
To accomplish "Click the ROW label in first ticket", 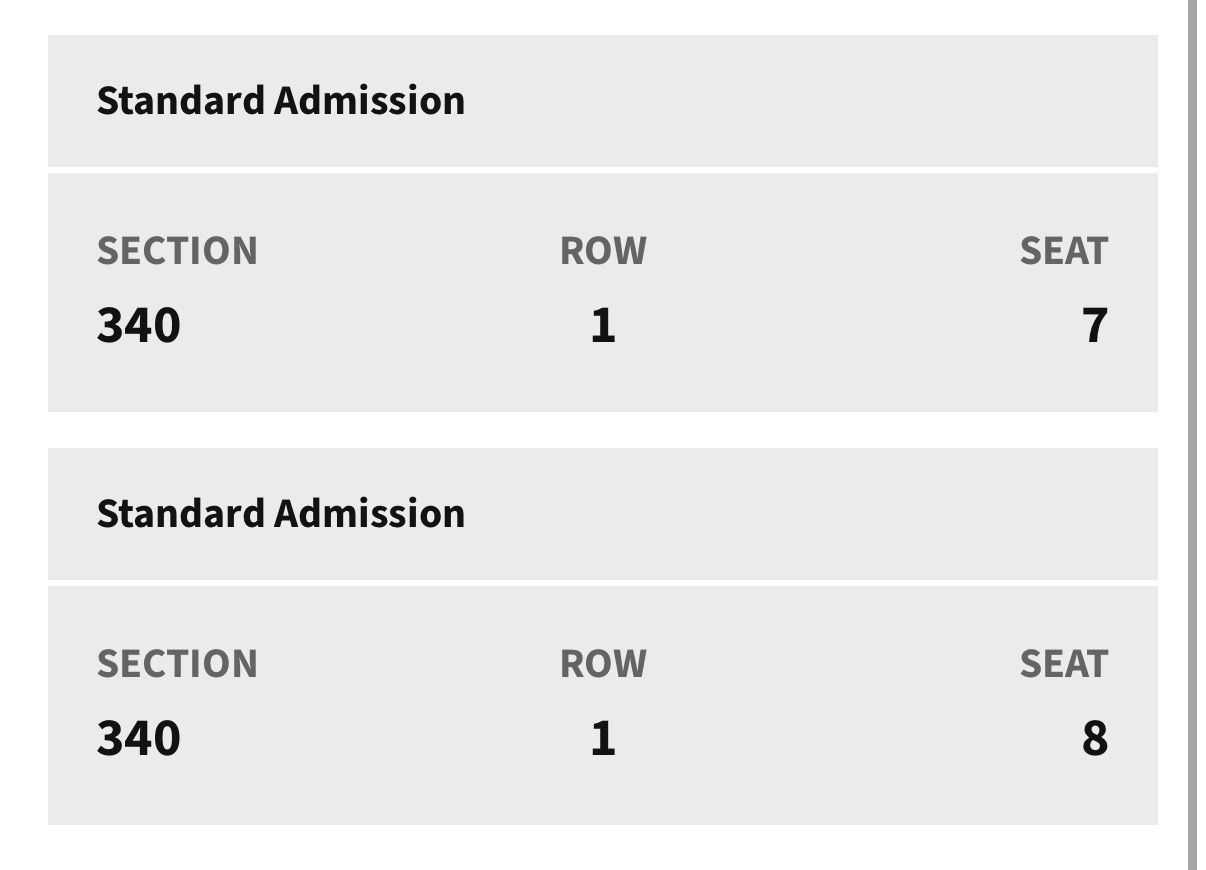I will (x=603, y=251).
